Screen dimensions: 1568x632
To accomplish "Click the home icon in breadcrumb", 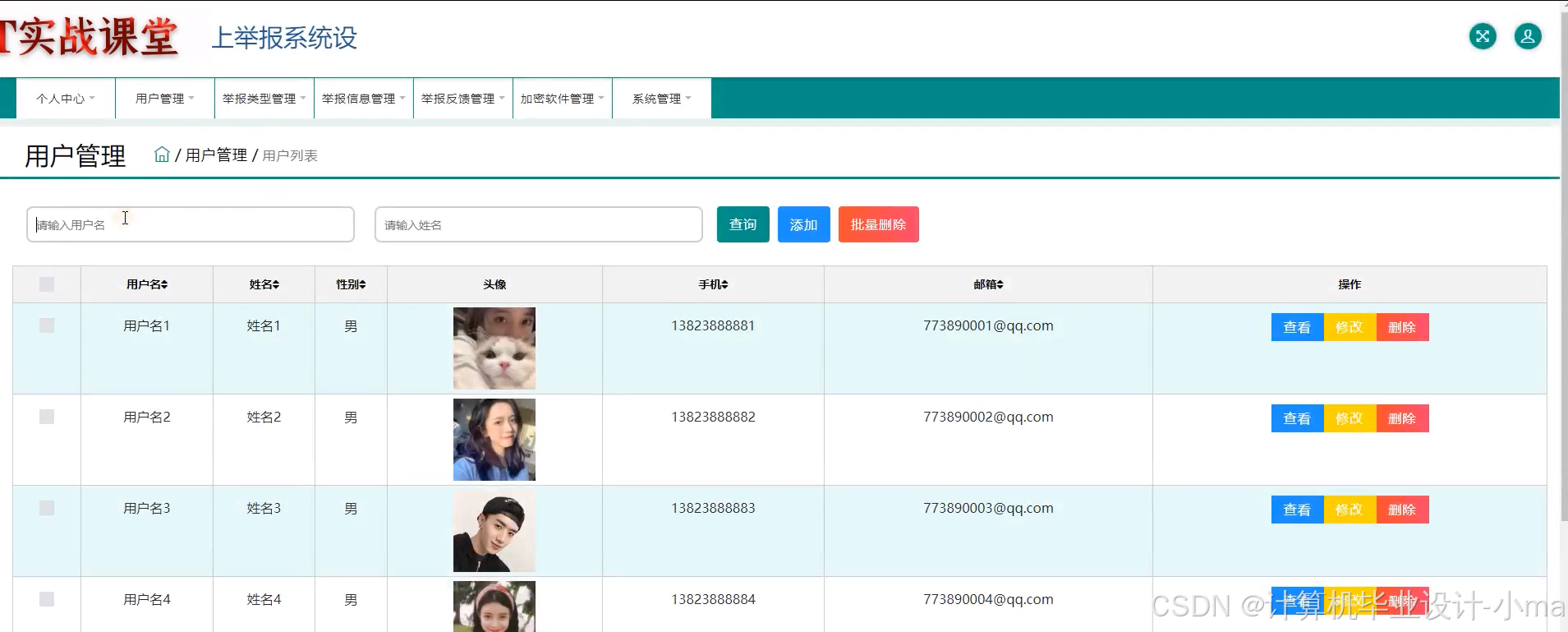I will [x=162, y=155].
